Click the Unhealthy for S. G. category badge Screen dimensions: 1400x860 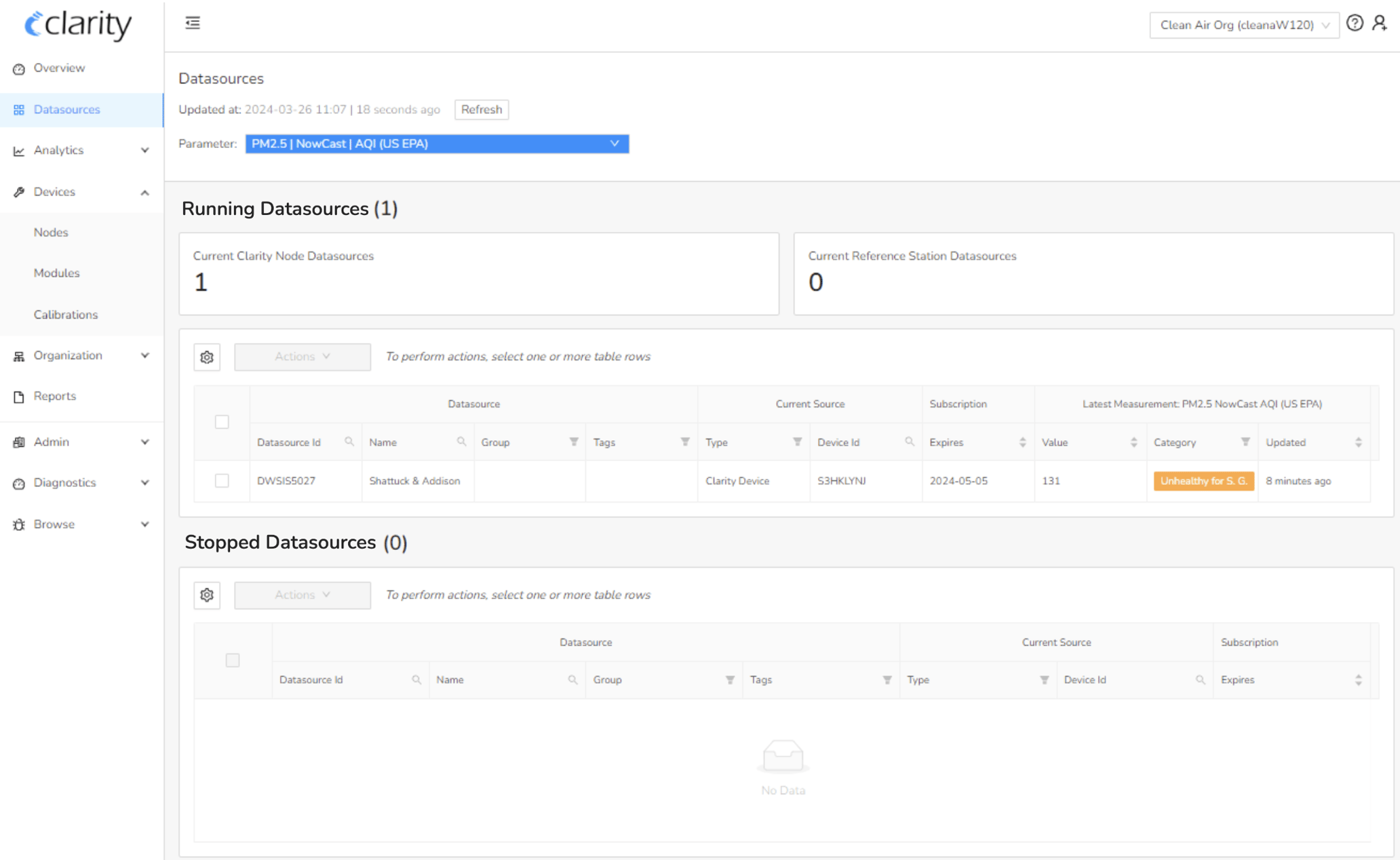pyautogui.click(x=1203, y=480)
